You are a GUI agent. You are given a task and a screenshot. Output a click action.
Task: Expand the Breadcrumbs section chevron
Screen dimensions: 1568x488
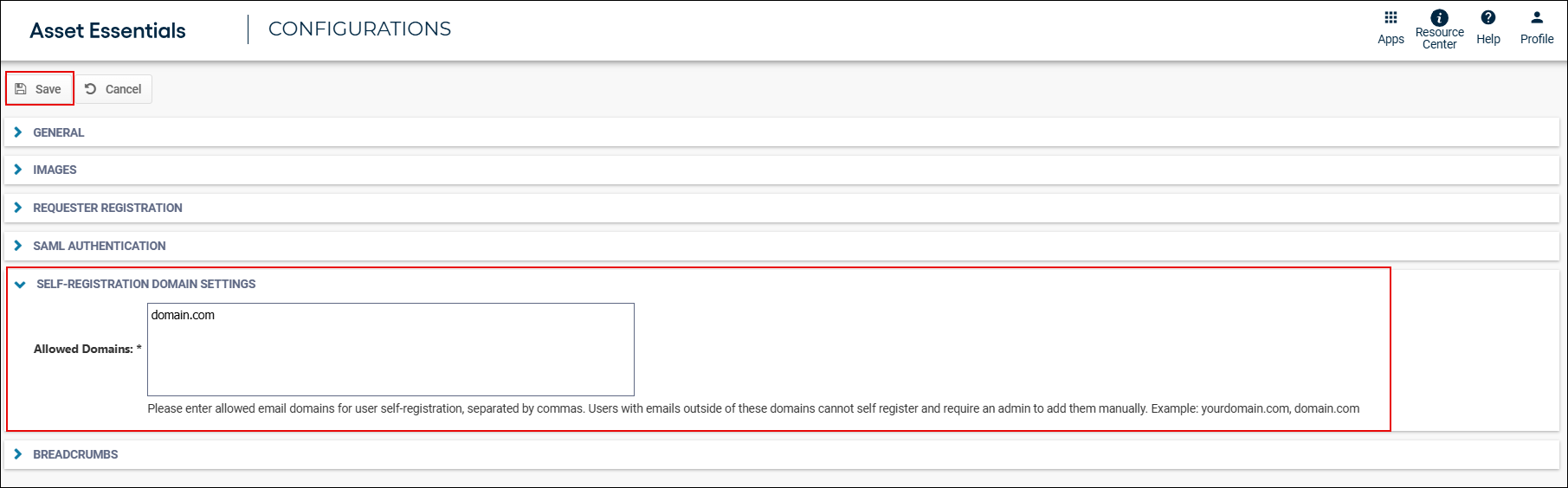(18, 454)
